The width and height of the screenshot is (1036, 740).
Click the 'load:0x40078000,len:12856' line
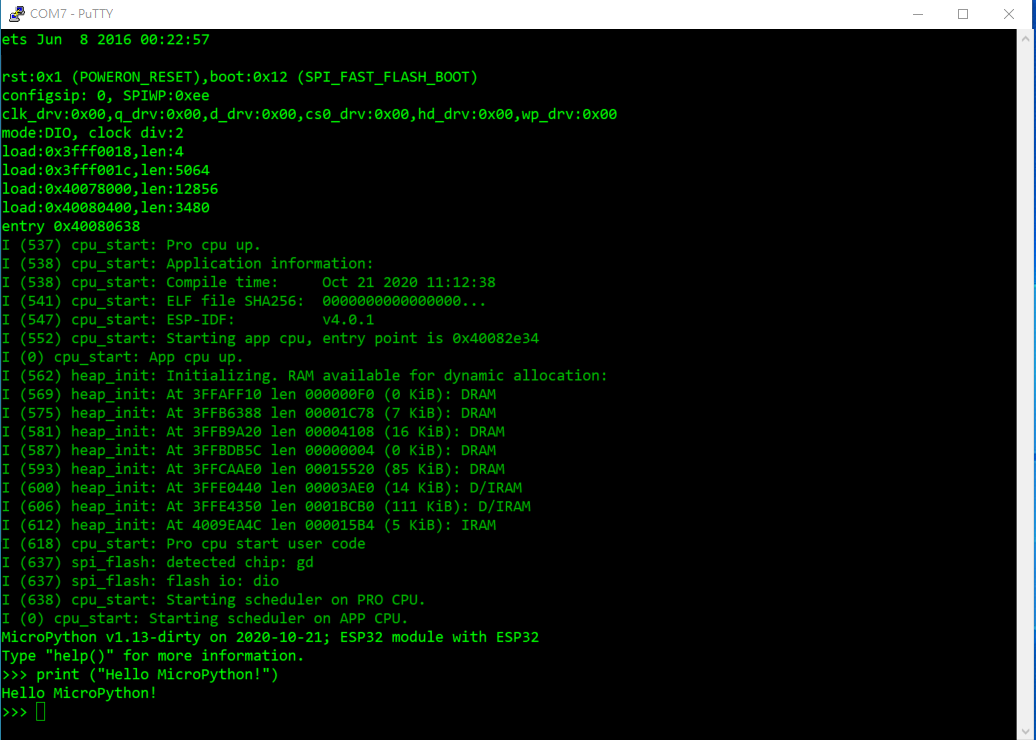110,189
